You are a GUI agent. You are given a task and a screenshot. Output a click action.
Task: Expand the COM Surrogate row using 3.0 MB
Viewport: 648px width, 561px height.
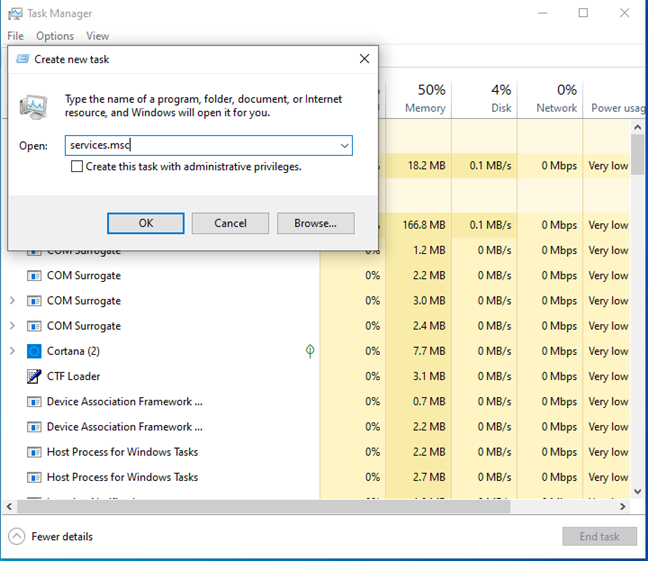tap(12, 301)
